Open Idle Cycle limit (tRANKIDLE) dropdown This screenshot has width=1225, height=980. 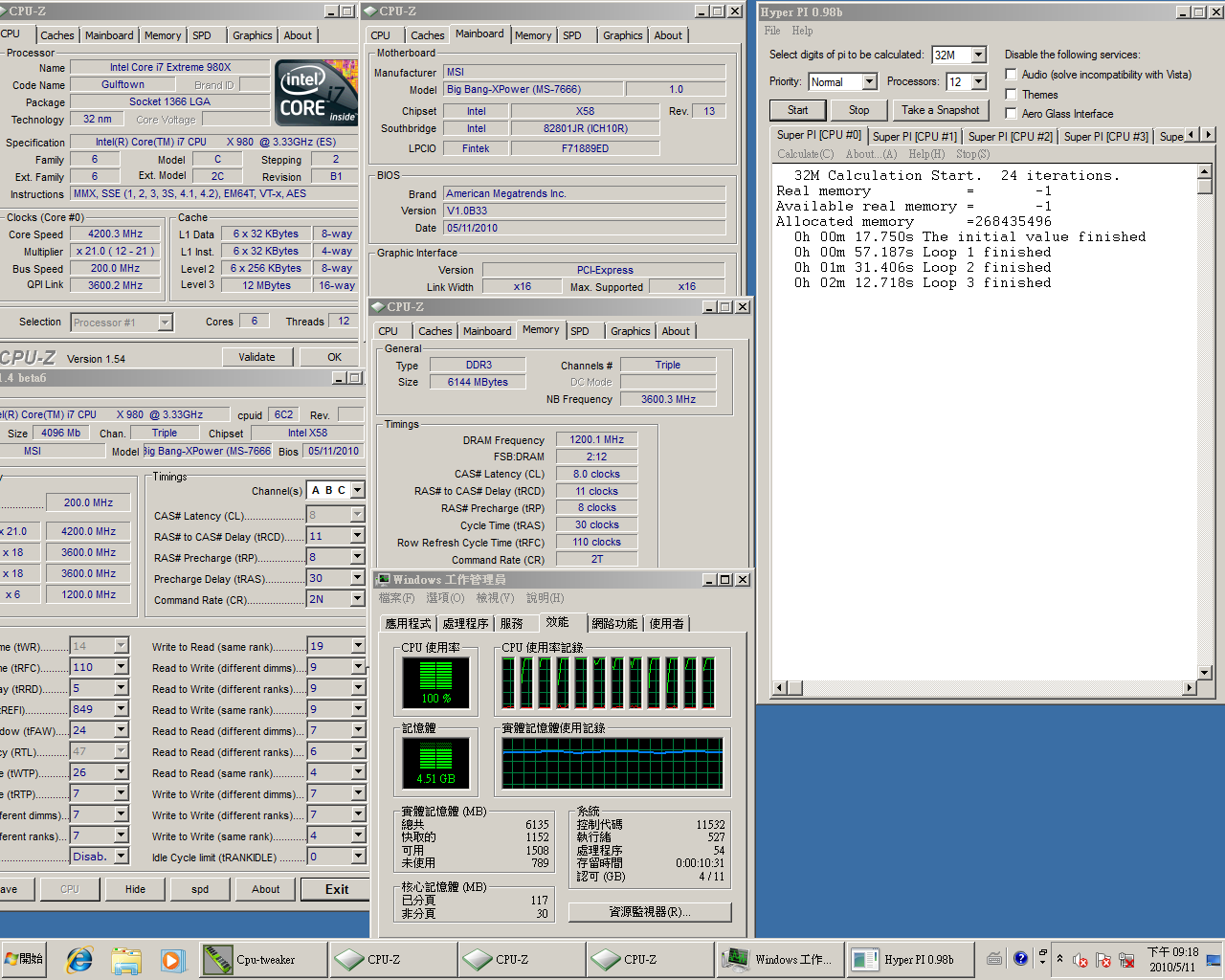click(x=358, y=857)
